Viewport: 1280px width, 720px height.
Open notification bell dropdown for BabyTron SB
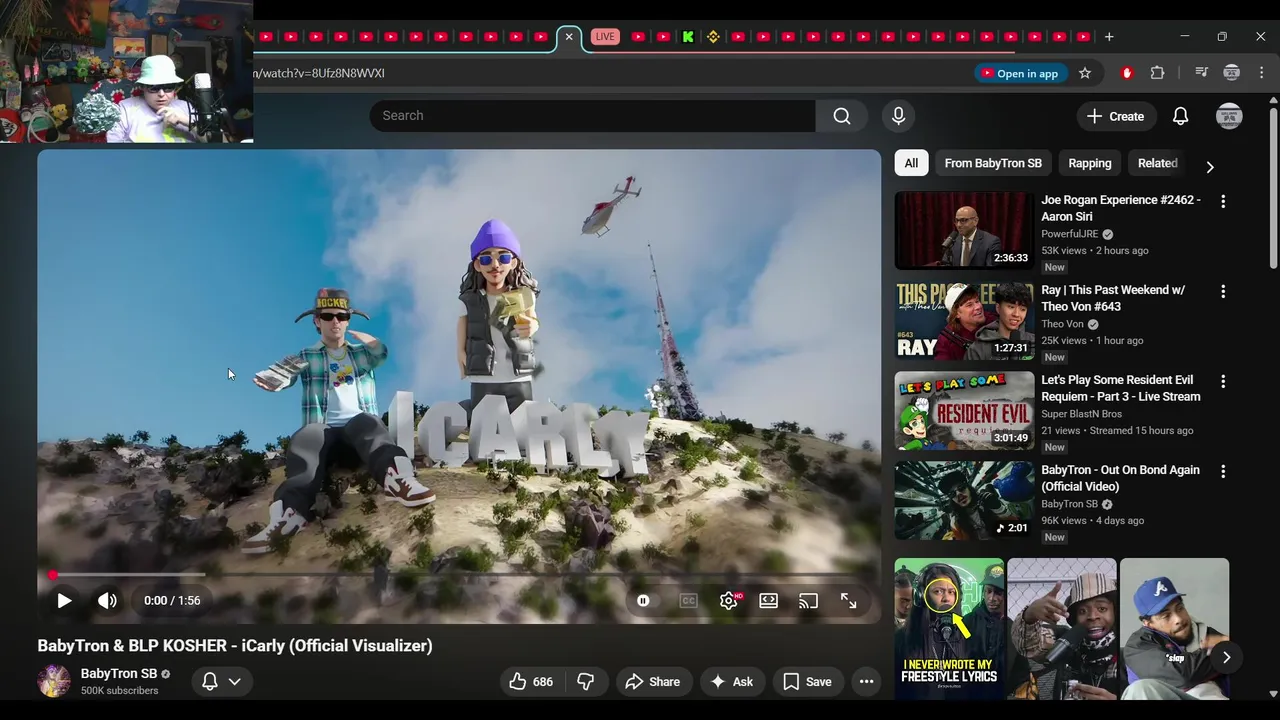pos(222,682)
